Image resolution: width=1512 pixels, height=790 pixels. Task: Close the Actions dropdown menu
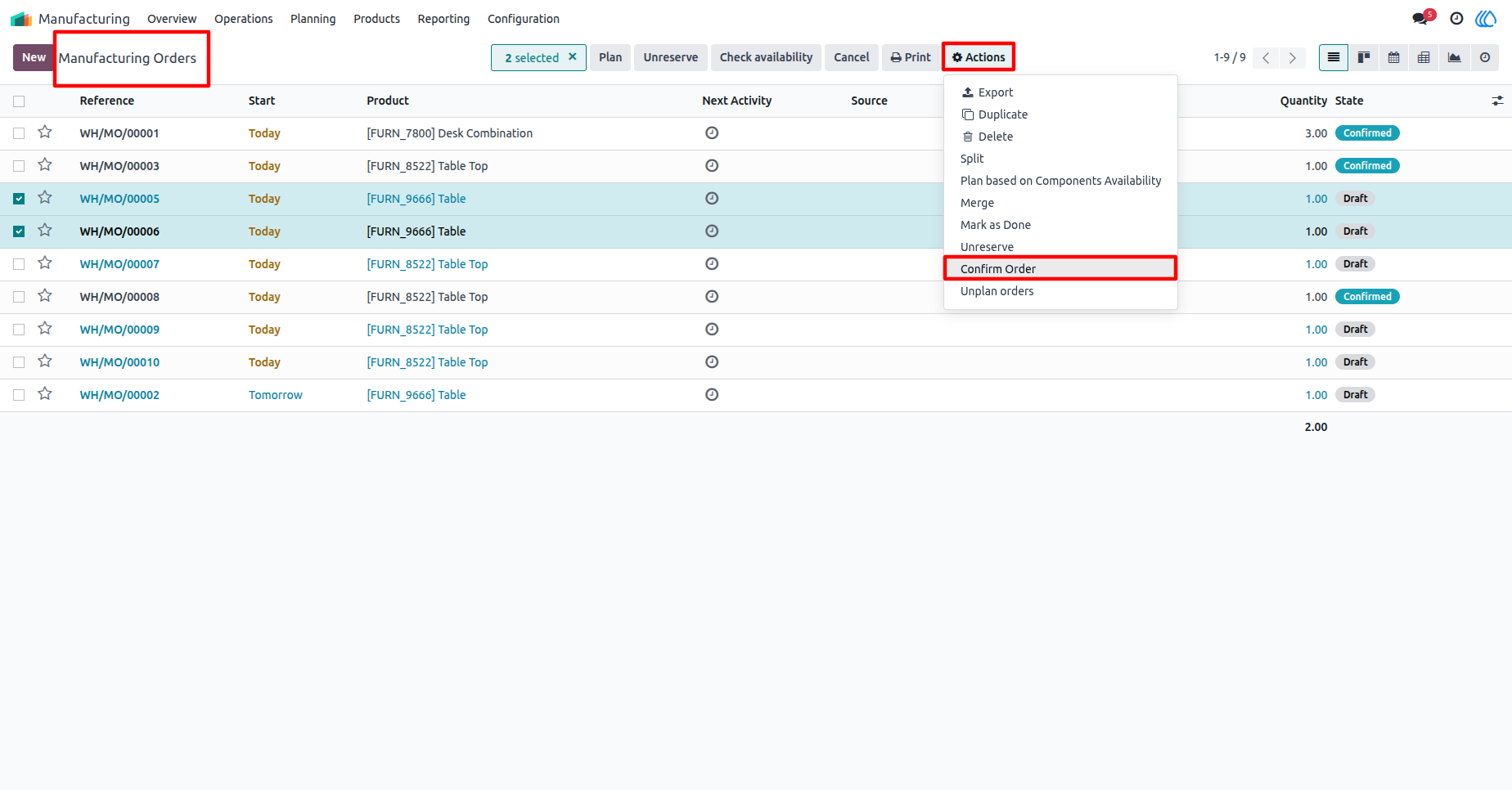pyautogui.click(x=979, y=57)
